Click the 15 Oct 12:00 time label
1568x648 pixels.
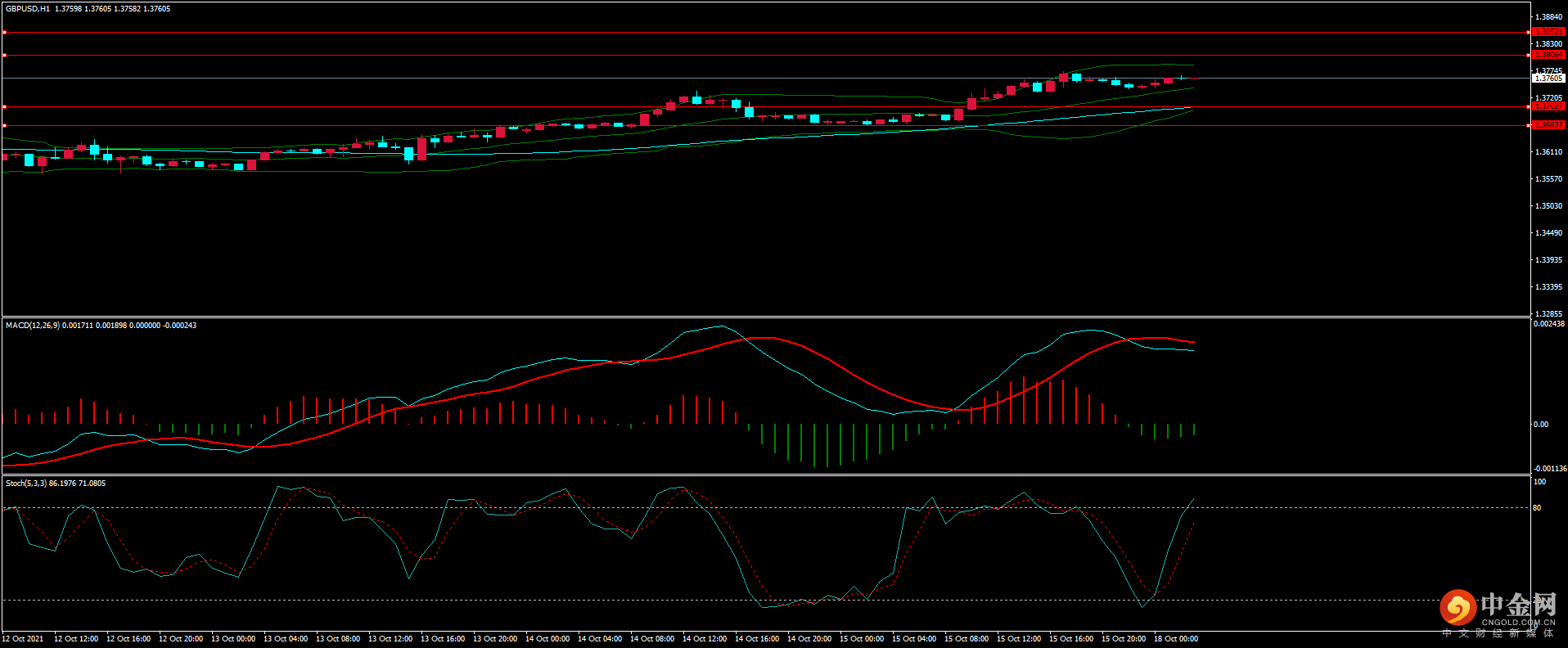pos(1018,639)
